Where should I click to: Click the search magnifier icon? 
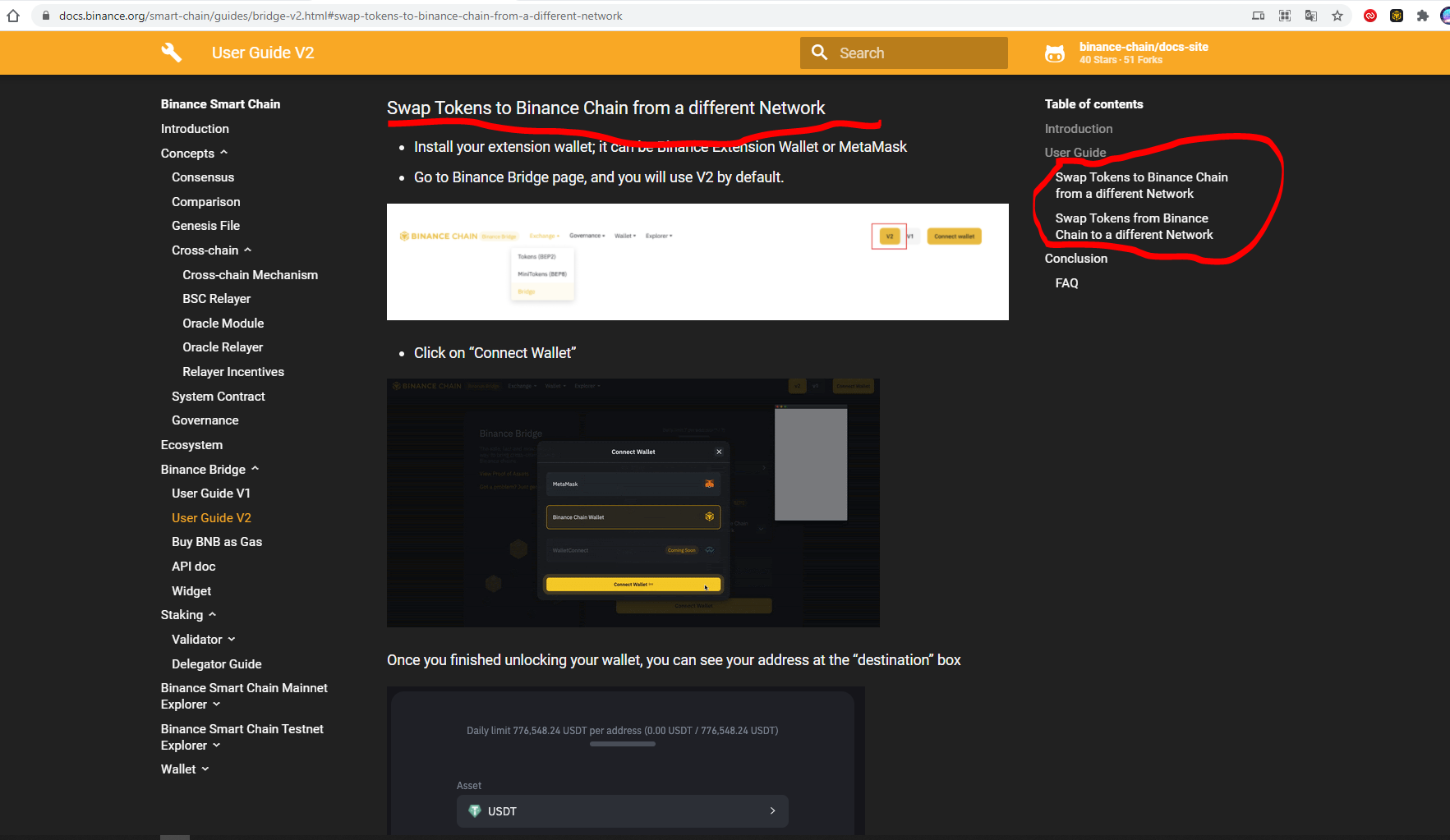click(x=819, y=53)
